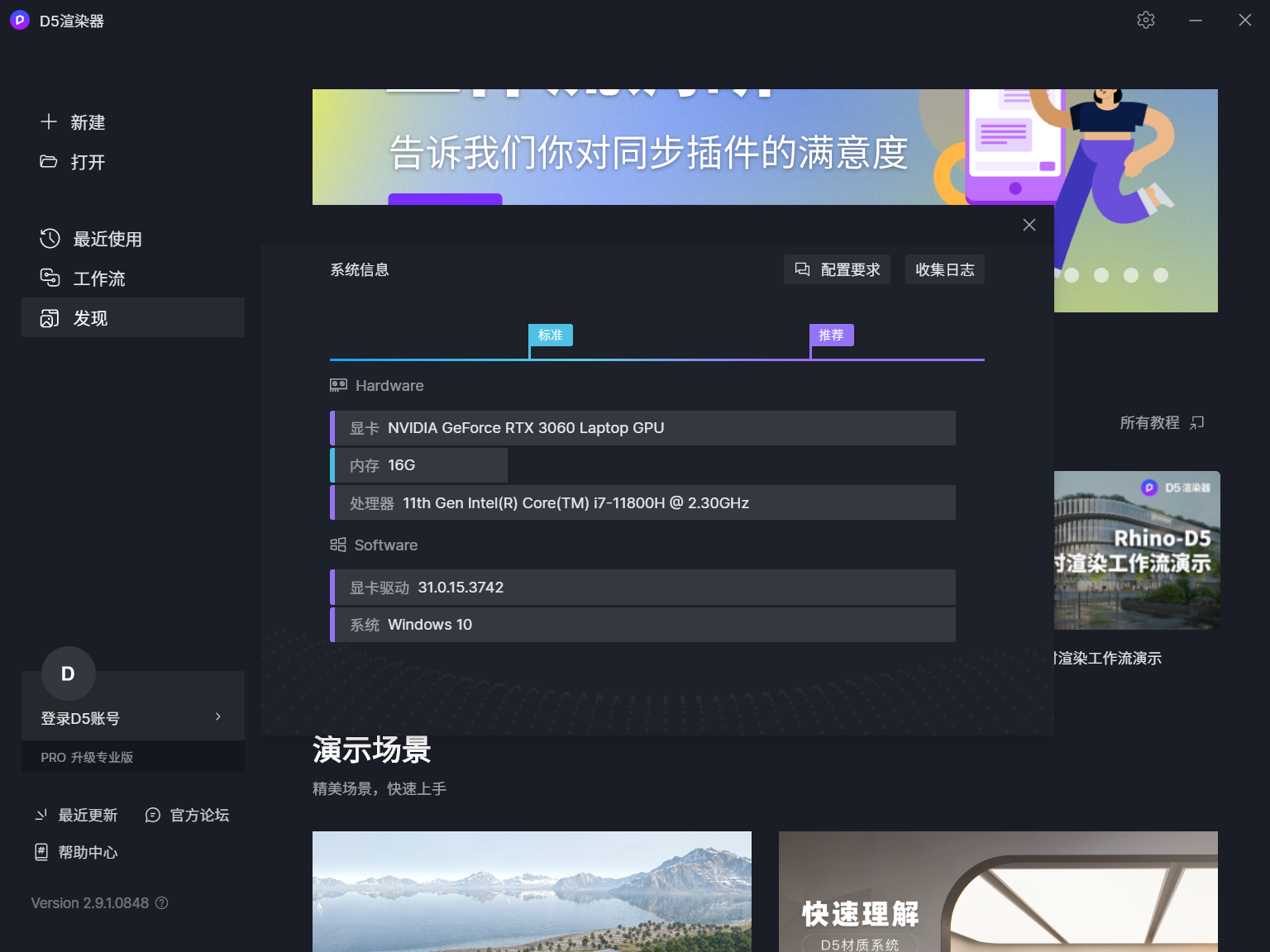Click the 最近更新 arrow icon
Image resolution: width=1270 pixels, height=952 pixels.
(41, 815)
